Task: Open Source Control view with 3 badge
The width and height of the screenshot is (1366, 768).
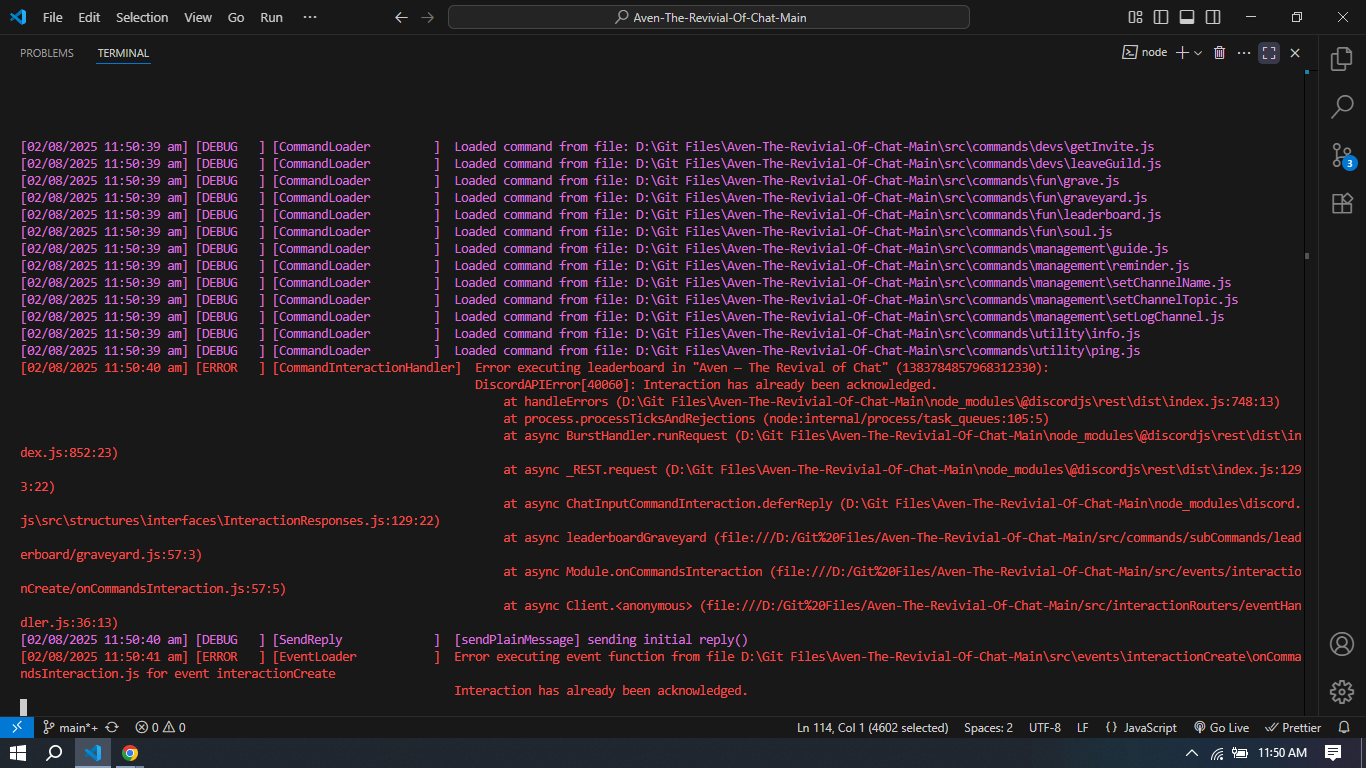Action: pos(1341,155)
